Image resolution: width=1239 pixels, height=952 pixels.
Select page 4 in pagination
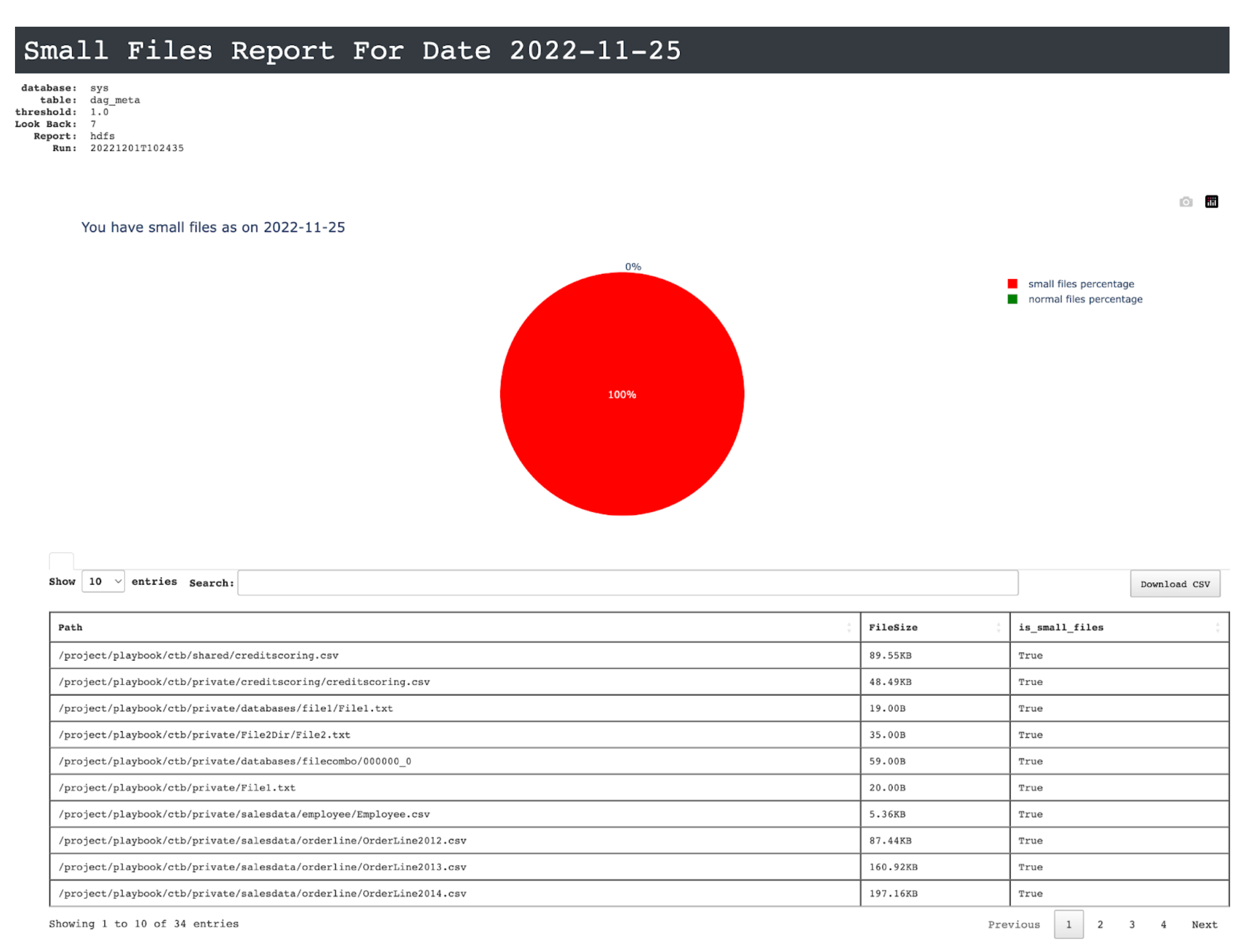coord(1163,924)
